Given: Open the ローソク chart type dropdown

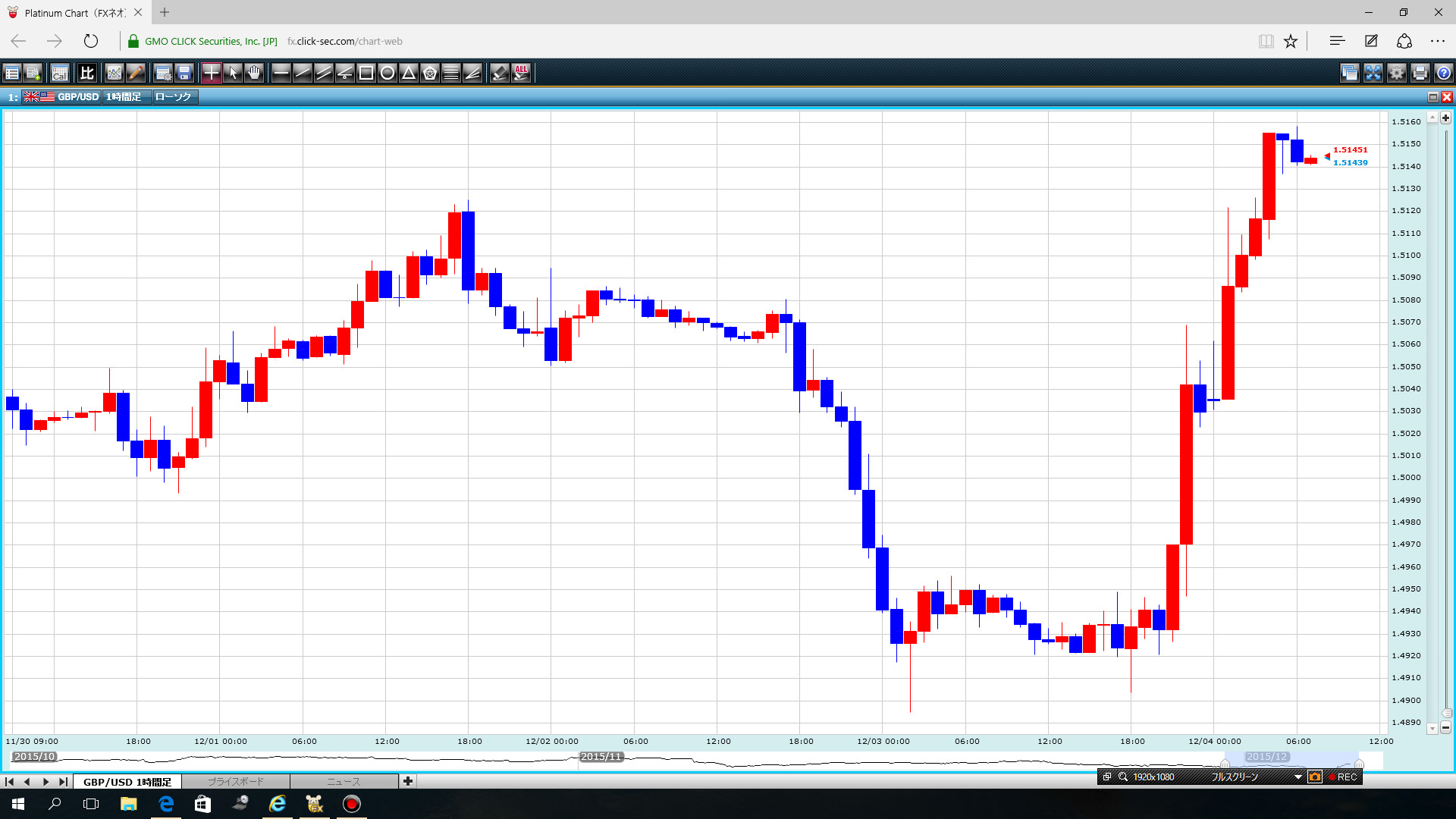Looking at the screenshot, I should pos(174,97).
